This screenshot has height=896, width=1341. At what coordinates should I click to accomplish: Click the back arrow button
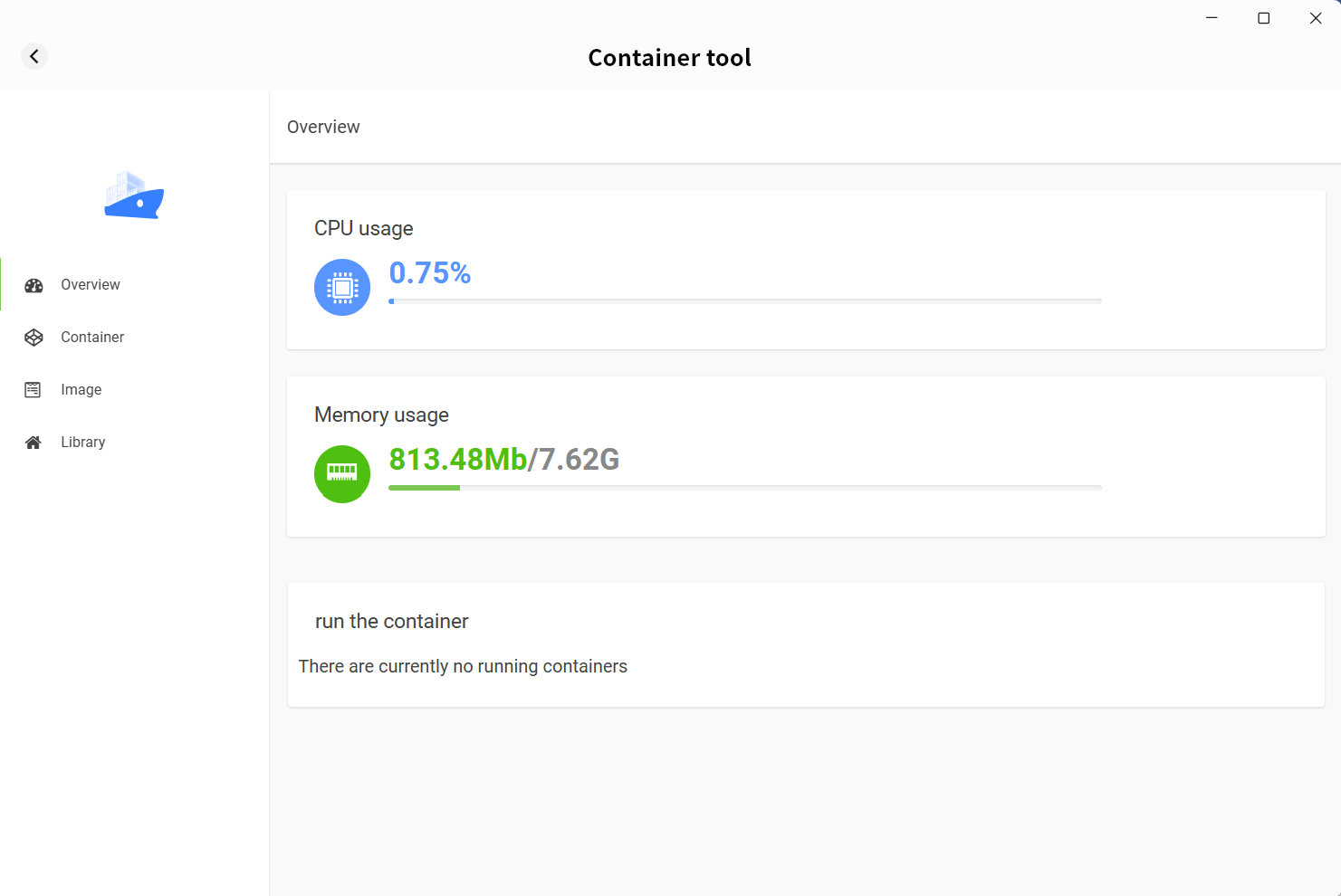tap(34, 56)
